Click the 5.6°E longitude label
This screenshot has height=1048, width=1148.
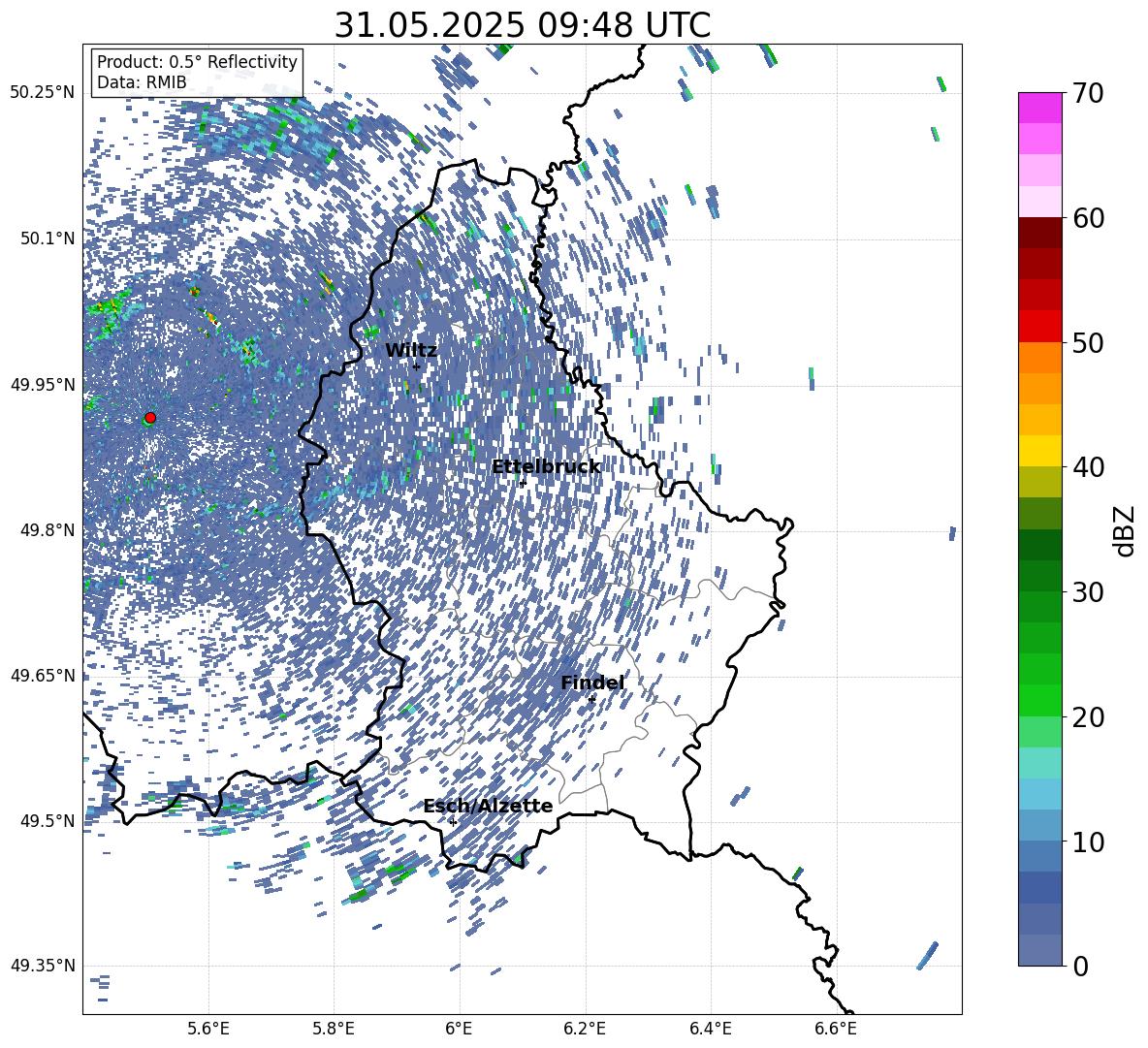[x=208, y=1029]
